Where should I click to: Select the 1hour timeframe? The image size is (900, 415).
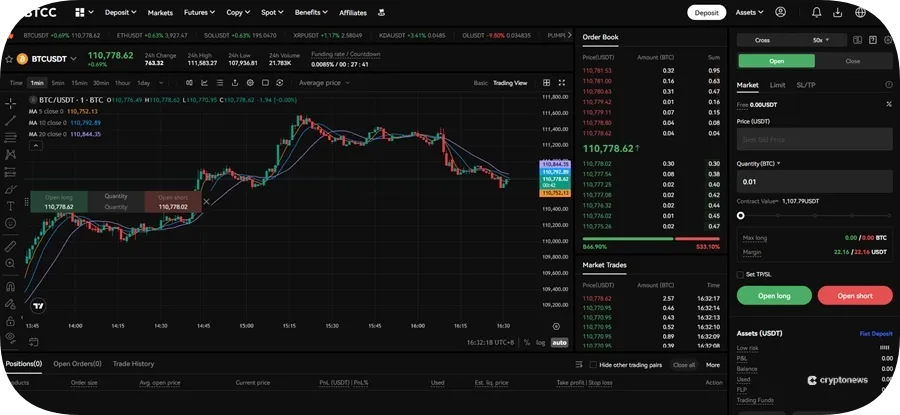coord(122,83)
